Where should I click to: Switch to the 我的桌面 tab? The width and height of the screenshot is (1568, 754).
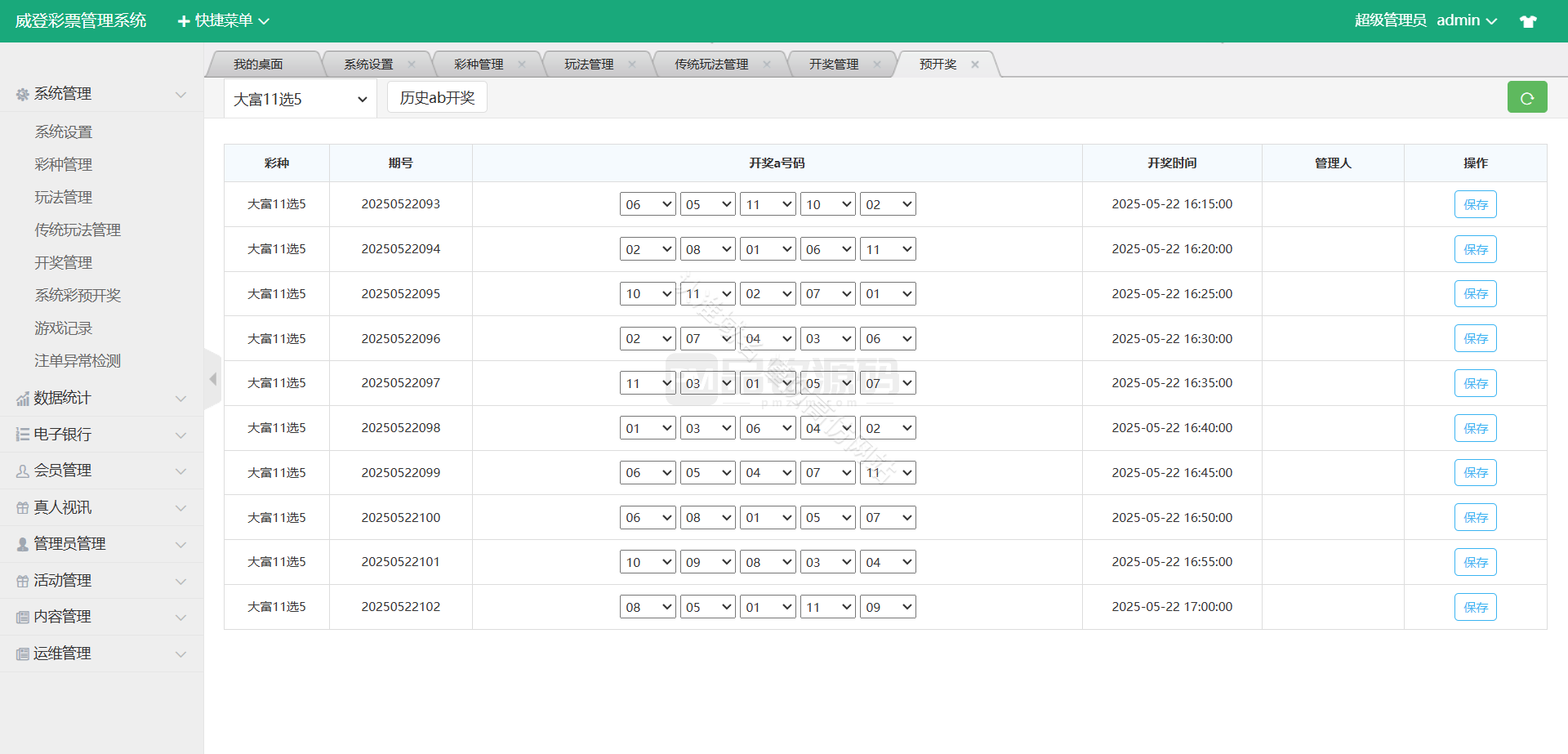tap(258, 65)
